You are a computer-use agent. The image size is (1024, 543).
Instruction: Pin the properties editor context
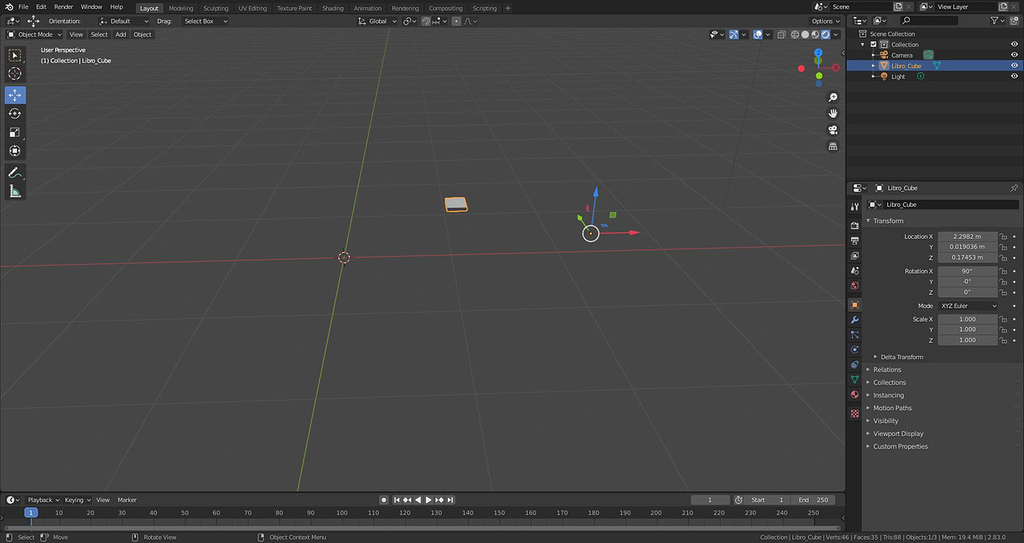point(1014,188)
